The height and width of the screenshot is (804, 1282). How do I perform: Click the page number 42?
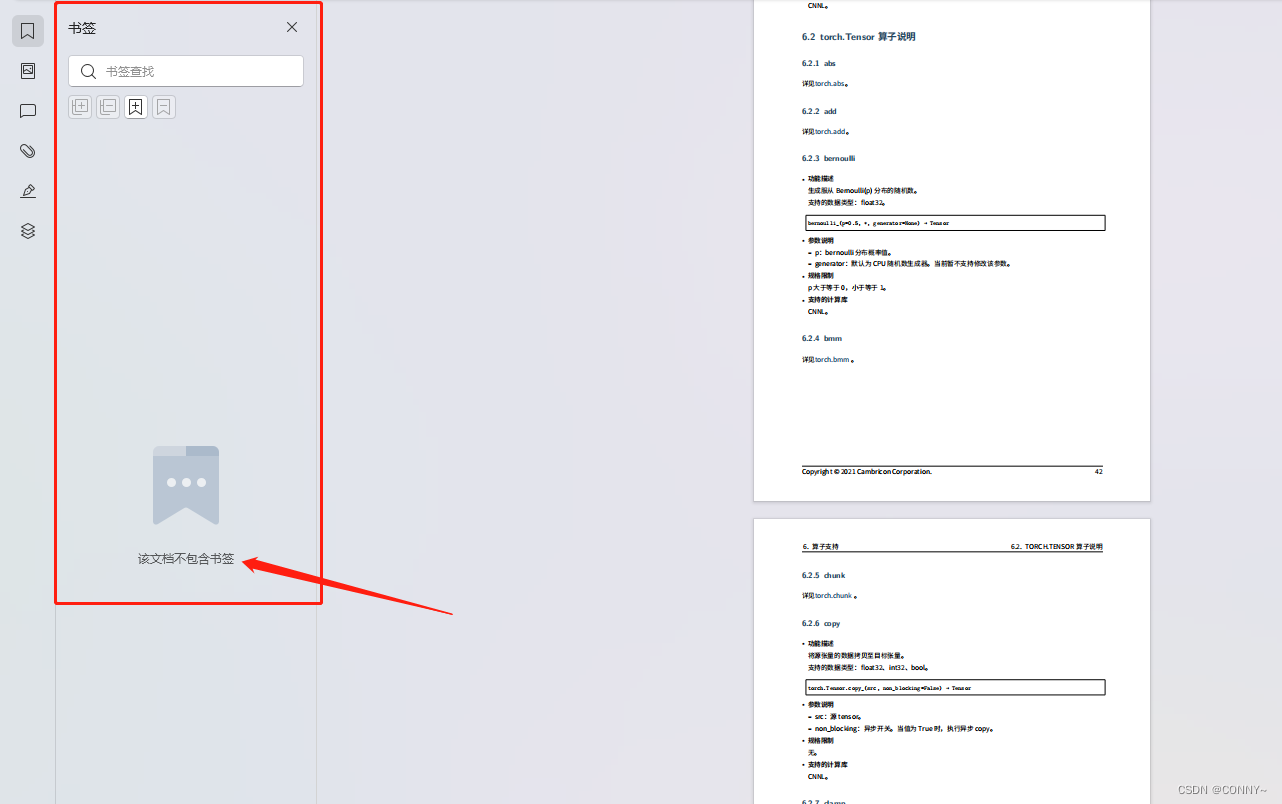1098,472
